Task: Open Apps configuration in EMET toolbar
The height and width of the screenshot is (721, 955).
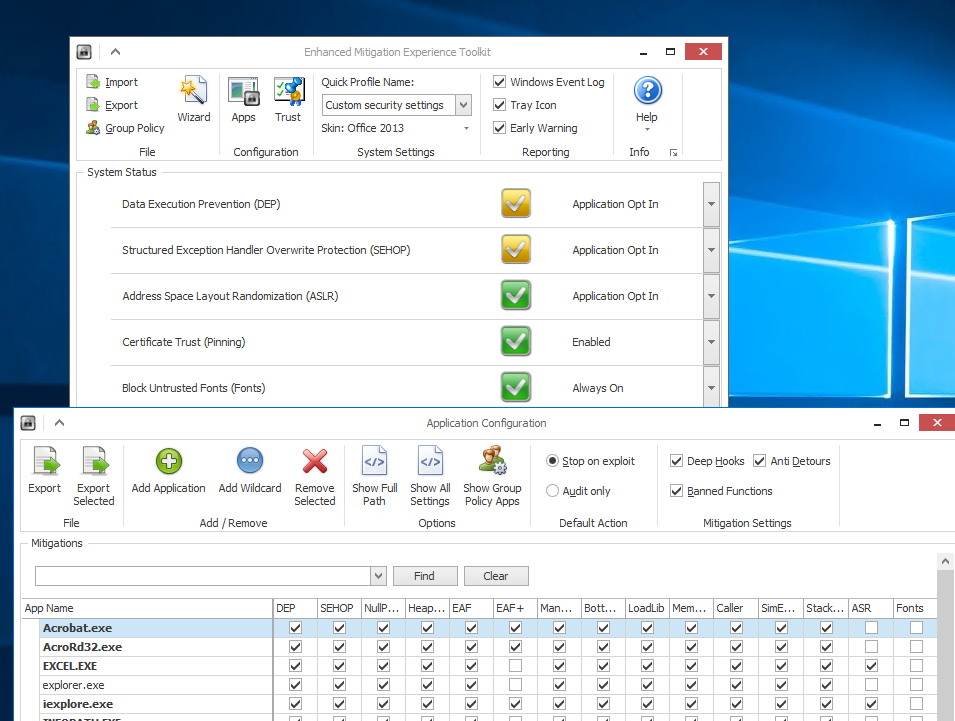Action: click(x=244, y=99)
